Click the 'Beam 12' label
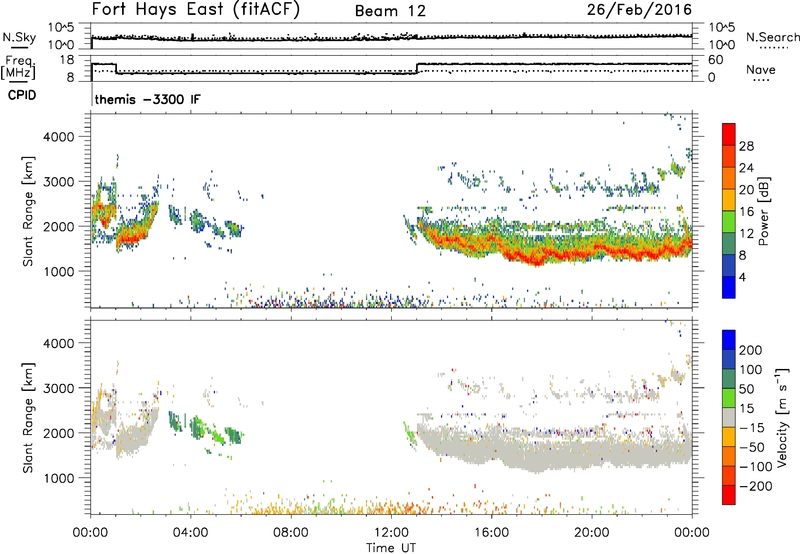 pos(390,11)
